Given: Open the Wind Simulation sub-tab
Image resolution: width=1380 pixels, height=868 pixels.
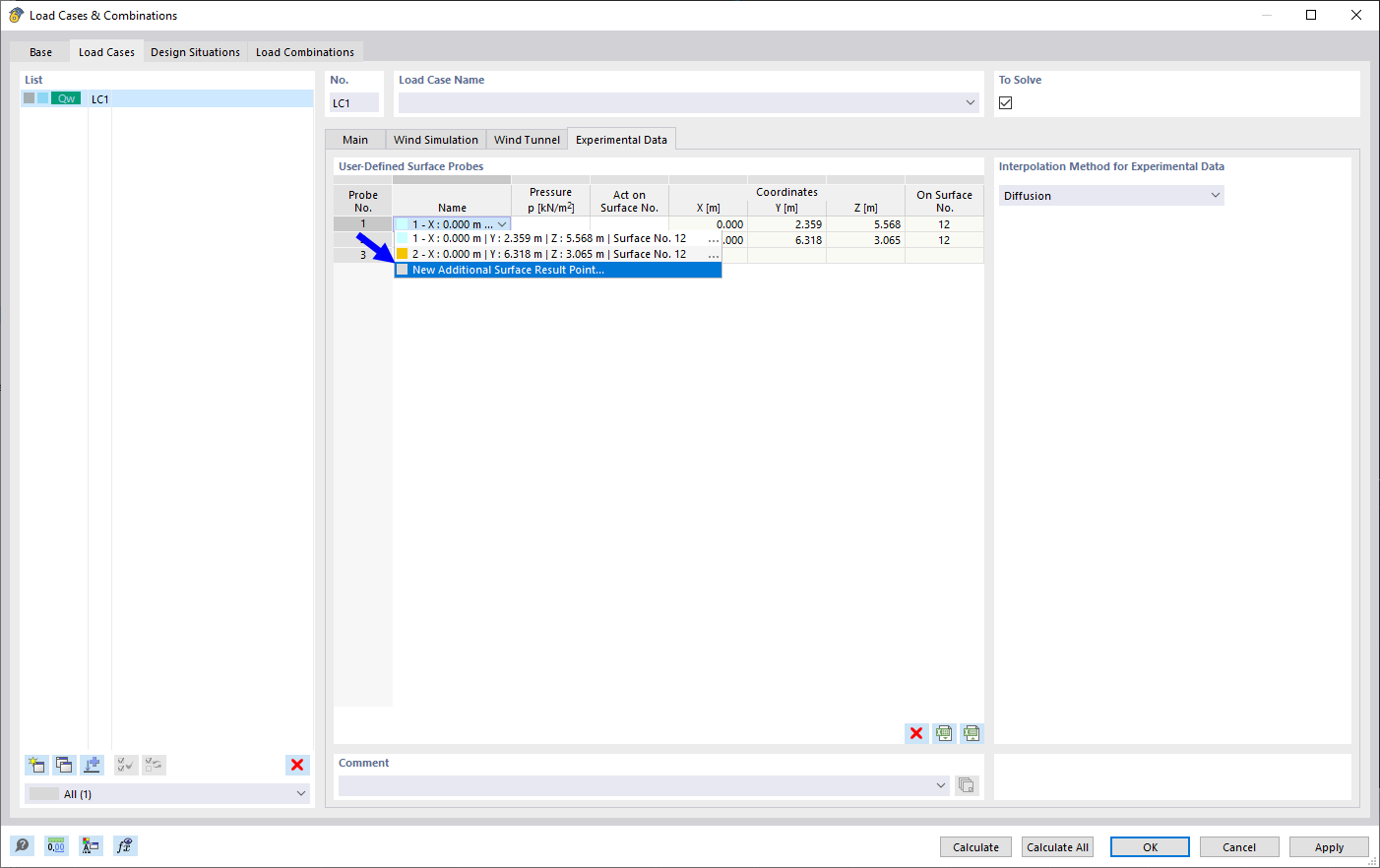Looking at the screenshot, I should point(436,140).
